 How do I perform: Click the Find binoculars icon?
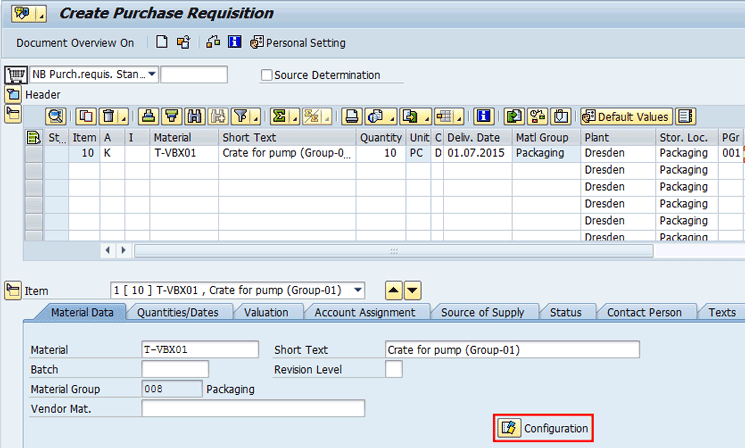click(193, 117)
